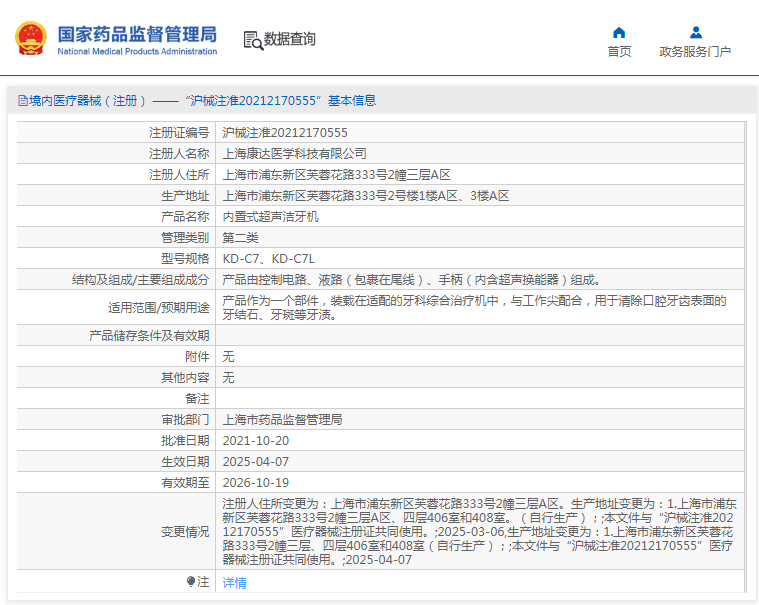Select effective date 2025-04-07 cell
759x605 pixels.
click(x=256, y=462)
